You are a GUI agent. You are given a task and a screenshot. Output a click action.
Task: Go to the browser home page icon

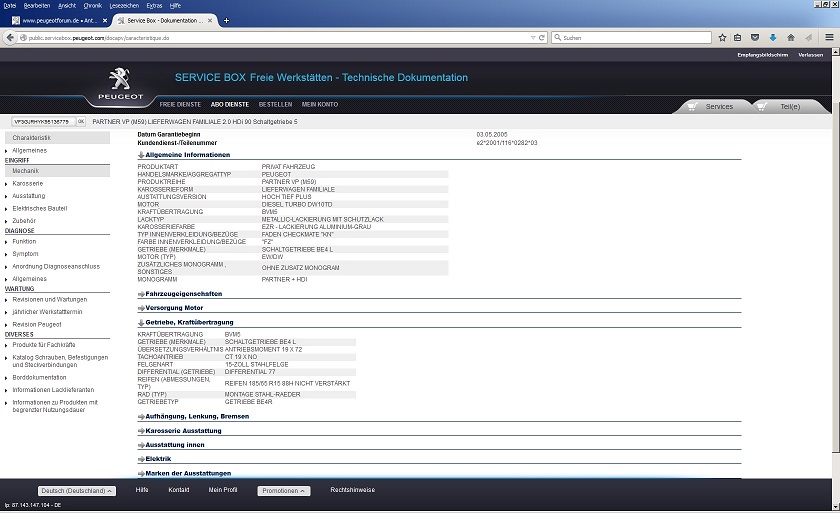coord(790,38)
